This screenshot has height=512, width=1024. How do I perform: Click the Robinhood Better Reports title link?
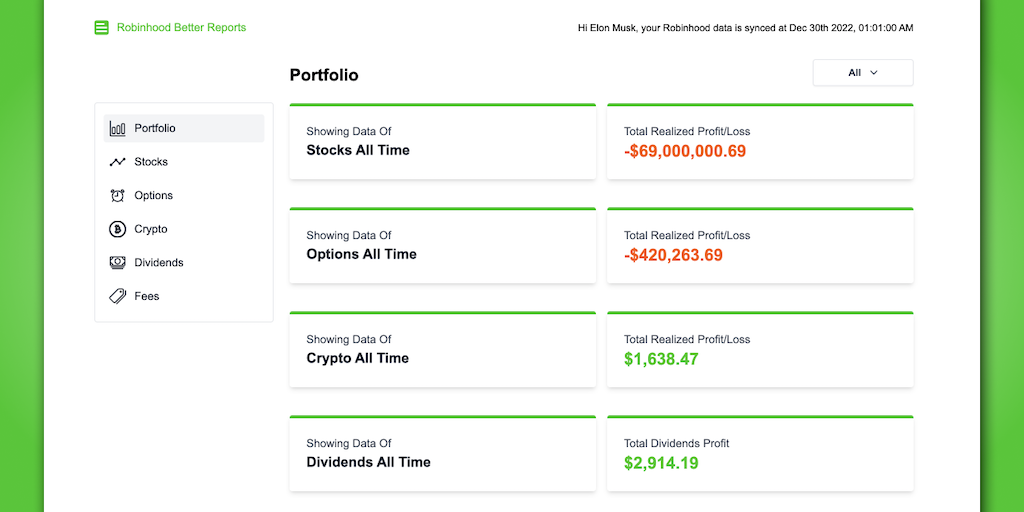[181, 28]
